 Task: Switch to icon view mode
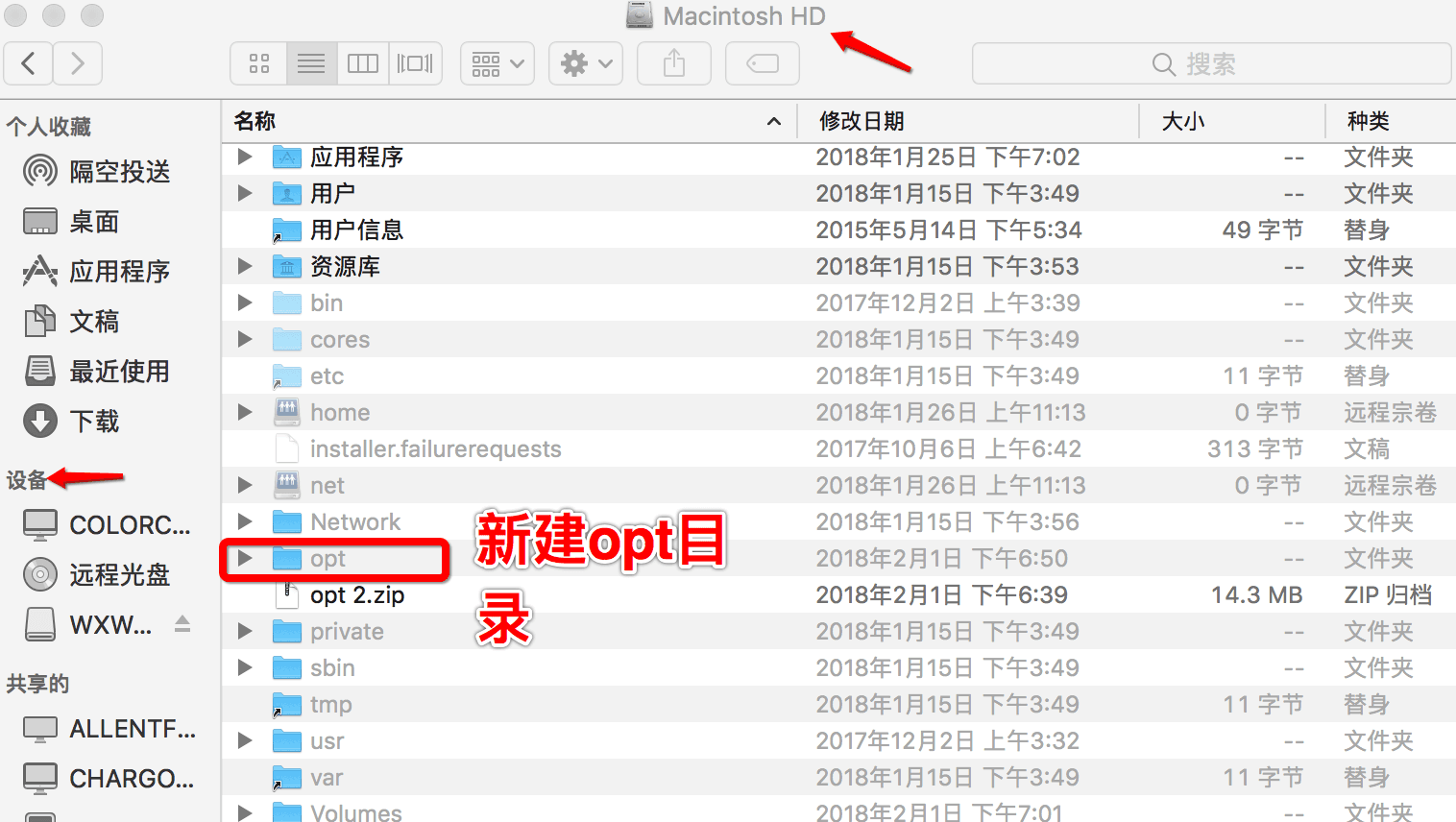(x=258, y=64)
